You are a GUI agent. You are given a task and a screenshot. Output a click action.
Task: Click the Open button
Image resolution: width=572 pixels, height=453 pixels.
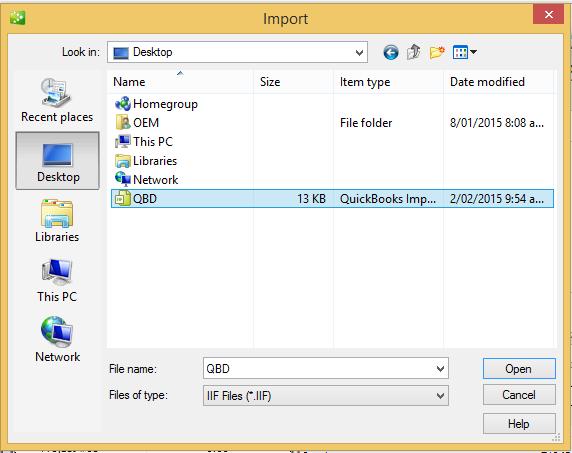(x=519, y=369)
